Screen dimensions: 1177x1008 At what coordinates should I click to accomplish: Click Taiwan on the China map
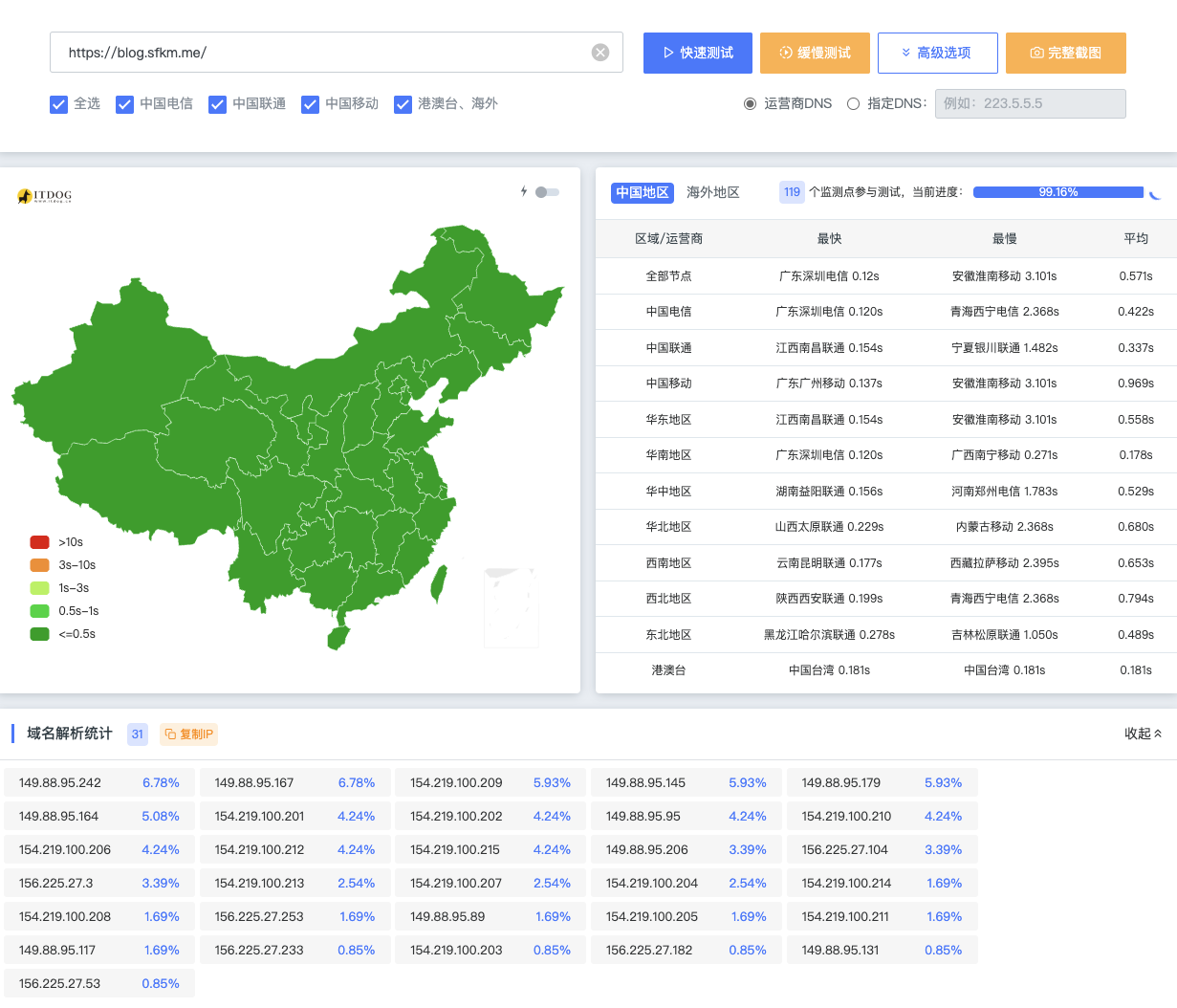pyautogui.click(x=439, y=583)
